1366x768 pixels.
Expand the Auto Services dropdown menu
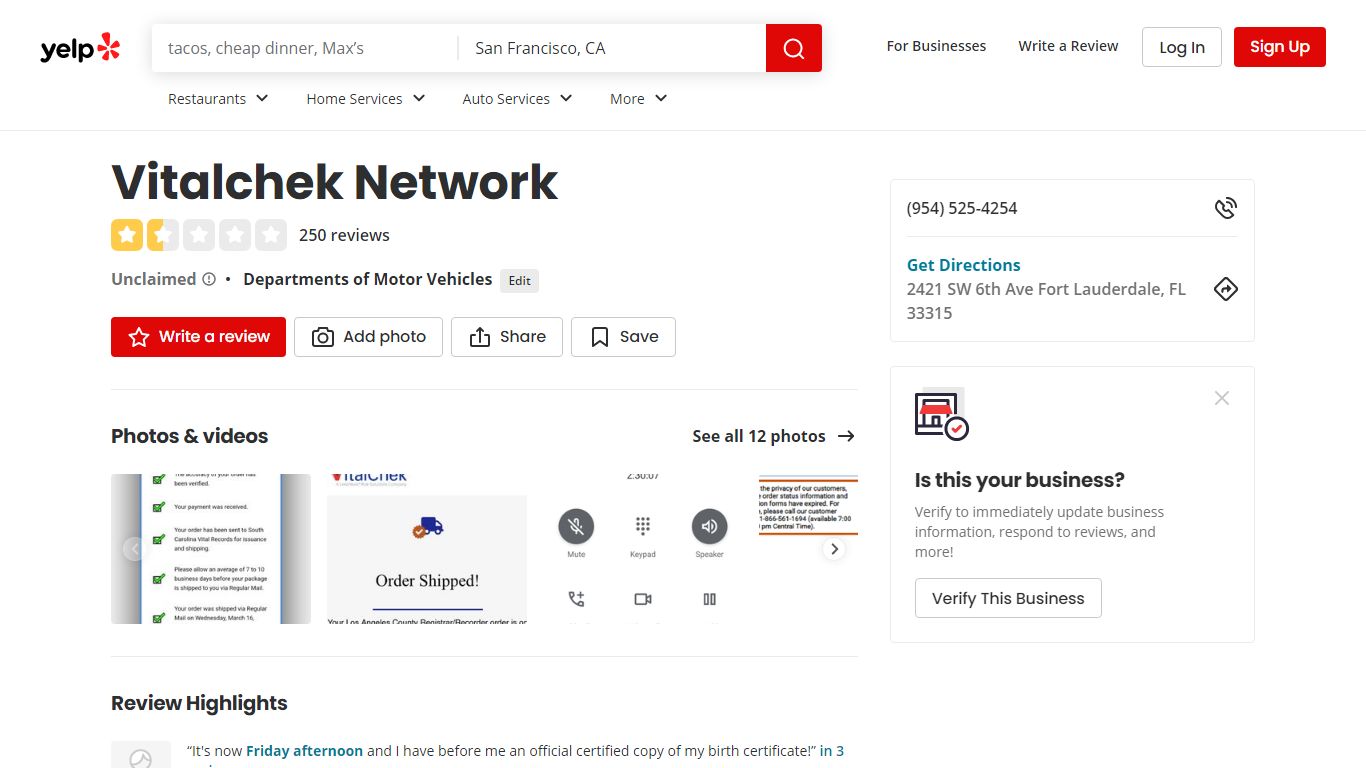[517, 98]
